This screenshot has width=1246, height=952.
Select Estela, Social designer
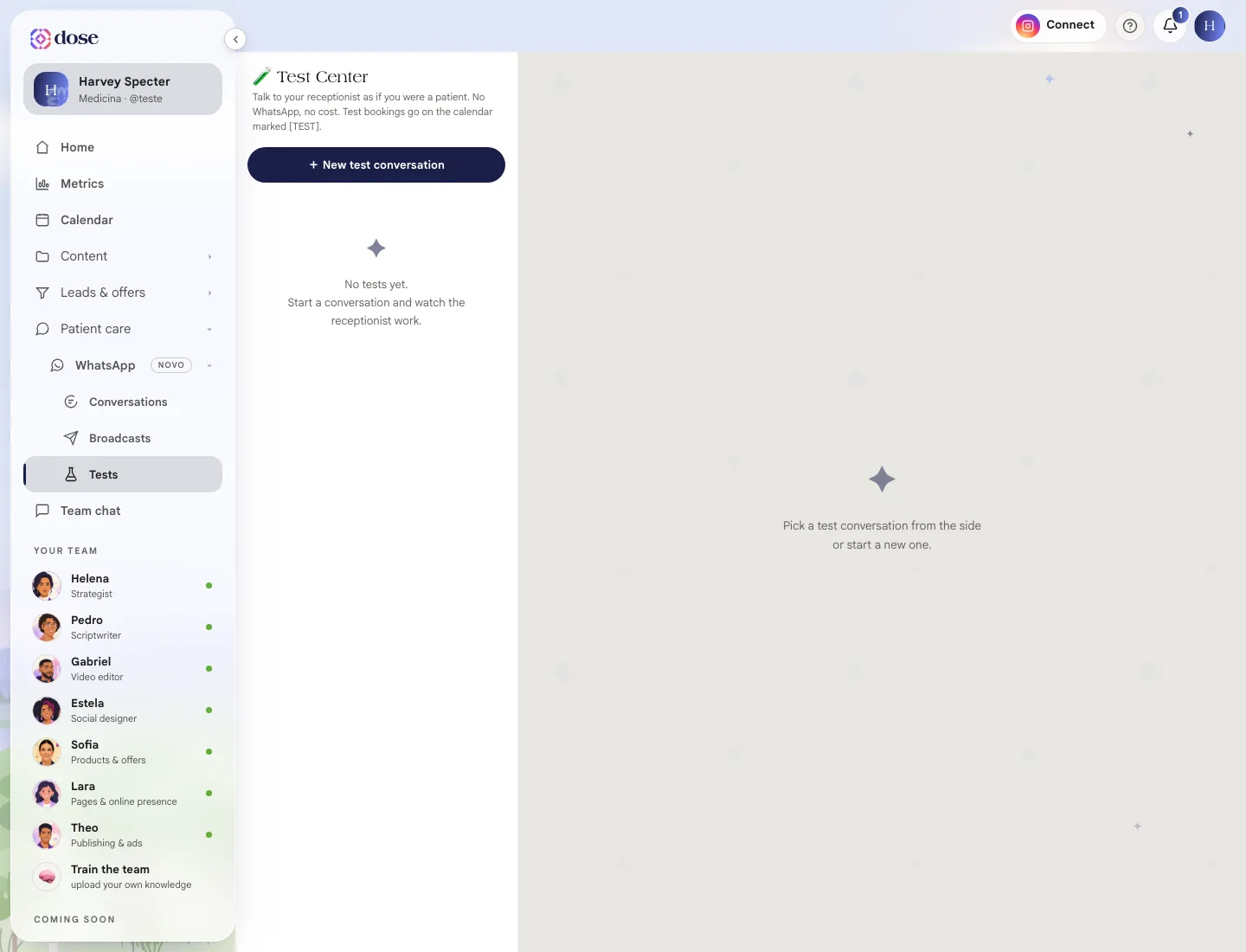[123, 711]
